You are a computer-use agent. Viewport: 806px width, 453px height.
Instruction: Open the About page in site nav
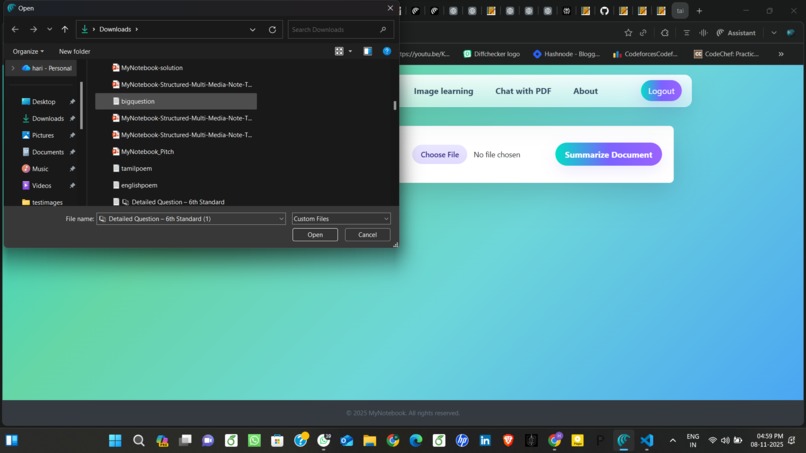pyautogui.click(x=585, y=91)
